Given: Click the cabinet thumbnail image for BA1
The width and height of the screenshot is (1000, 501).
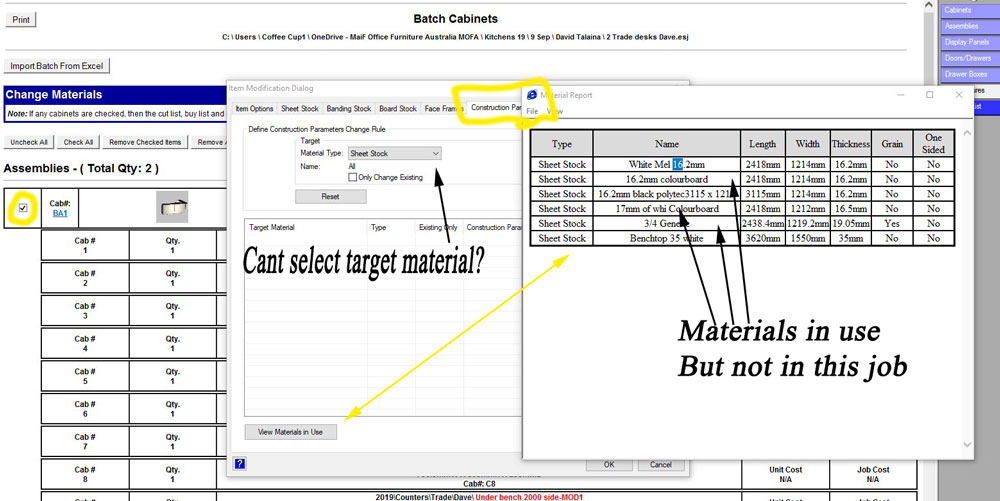Looking at the screenshot, I should (x=174, y=207).
